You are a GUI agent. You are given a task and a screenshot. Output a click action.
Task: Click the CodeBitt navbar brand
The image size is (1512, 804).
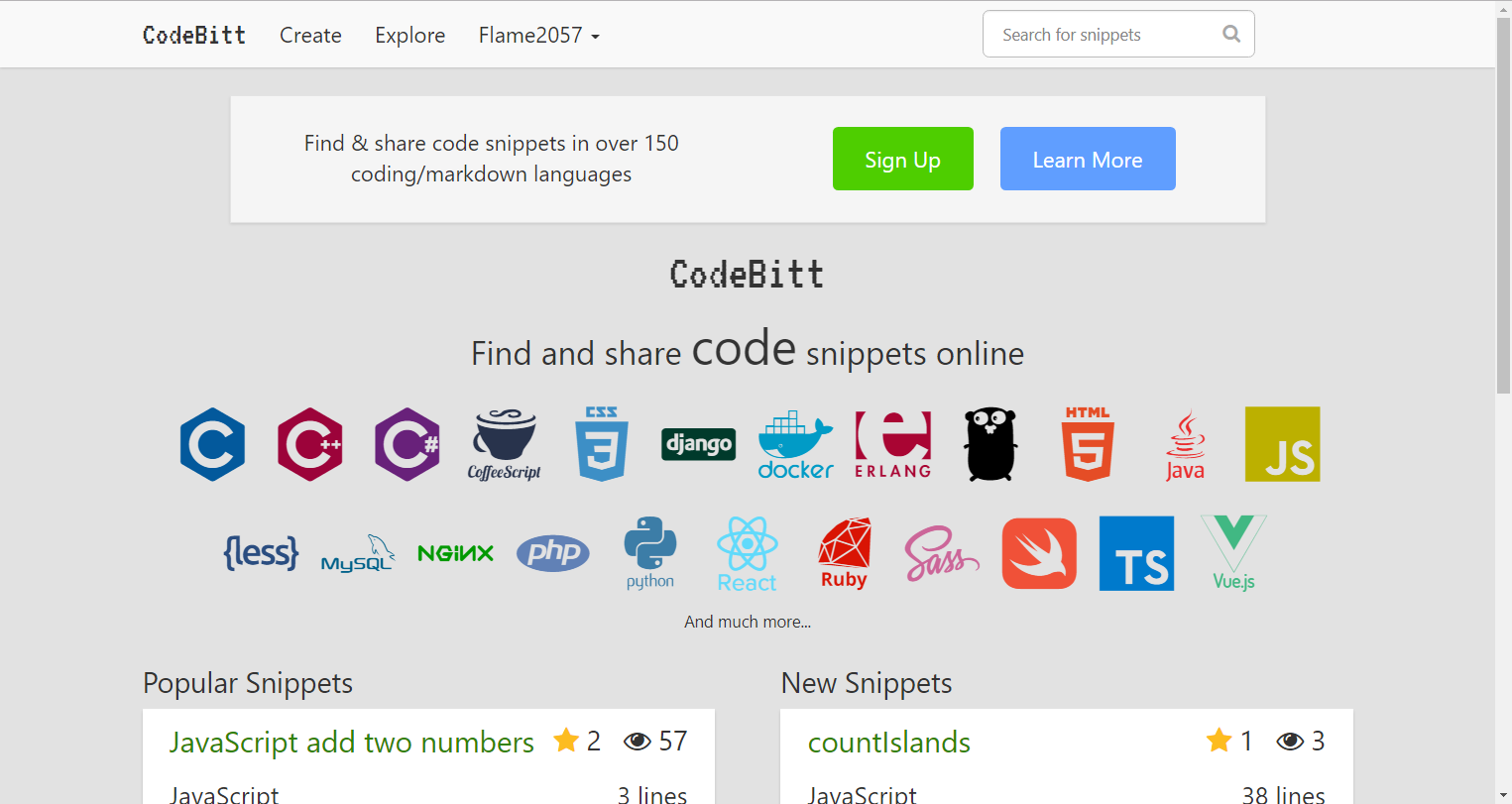click(194, 35)
